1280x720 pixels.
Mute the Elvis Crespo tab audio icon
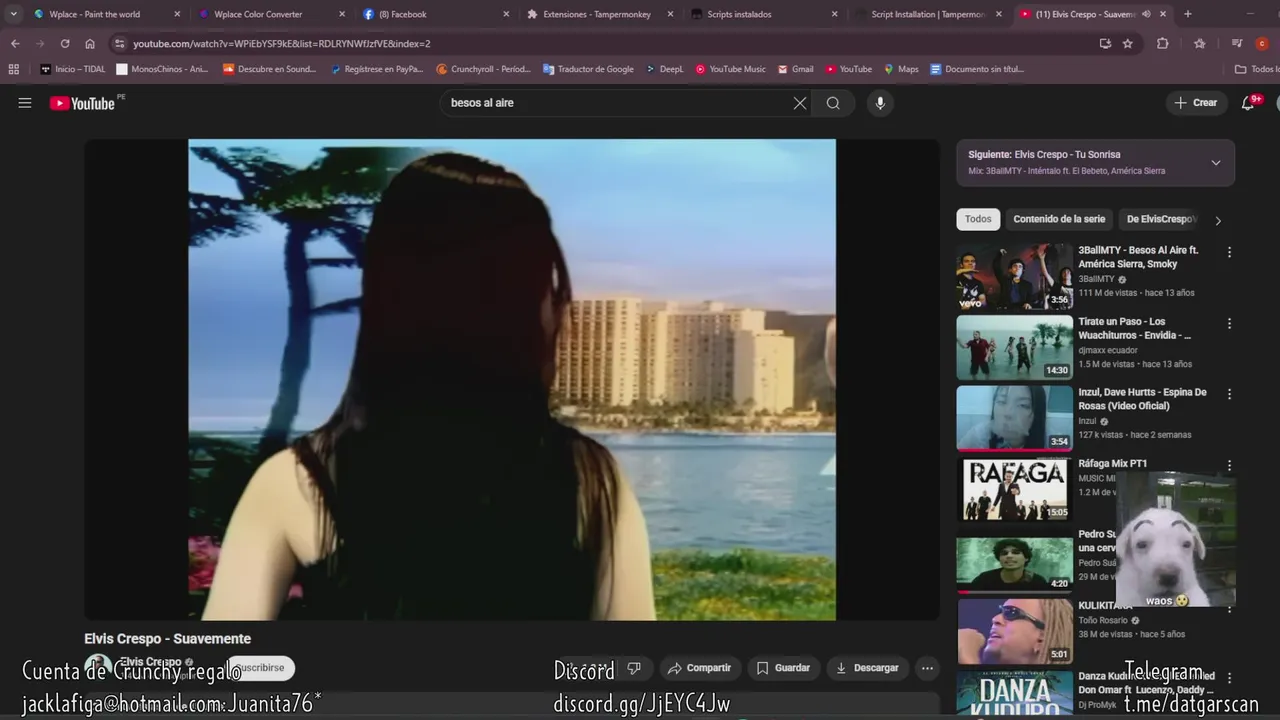point(1146,14)
